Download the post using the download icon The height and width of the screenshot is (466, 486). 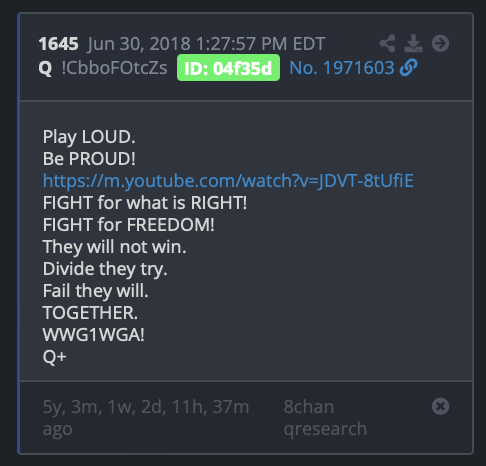[x=413, y=43]
